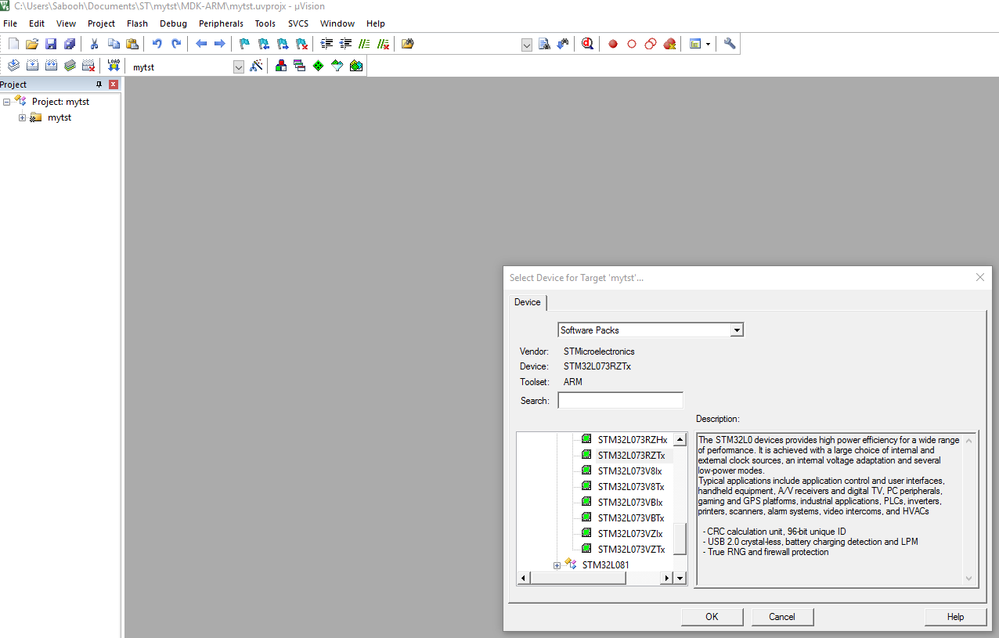Start debug session magnifier icon
Image resolution: width=999 pixels, height=638 pixels.
587,44
